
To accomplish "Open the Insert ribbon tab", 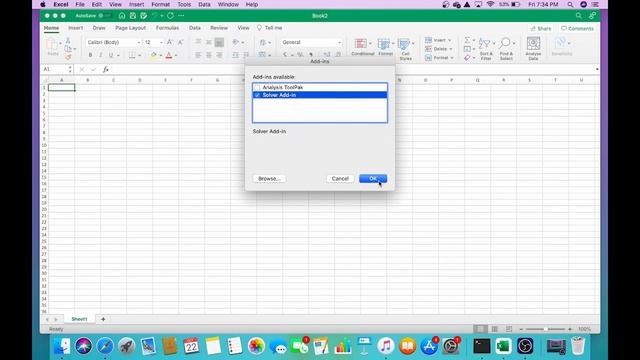I will 76,28.
